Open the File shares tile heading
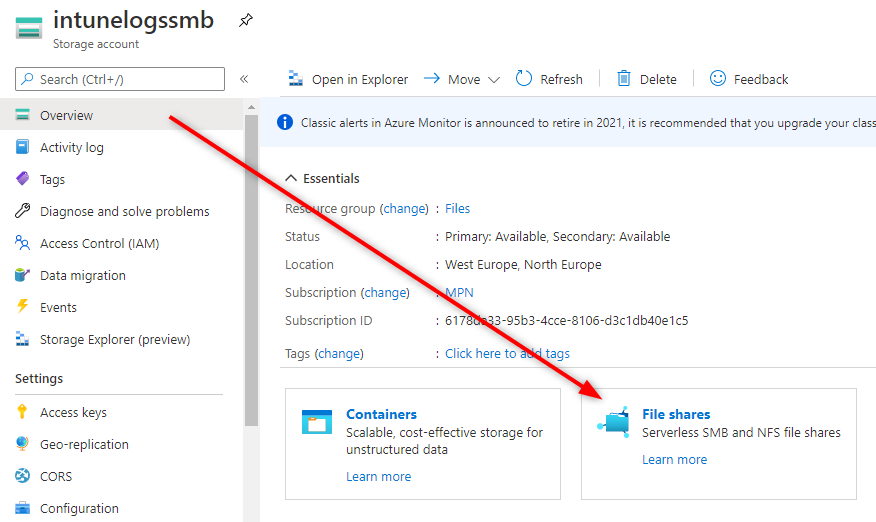Image resolution: width=876 pixels, height=522 pixels. pos(676,414)
